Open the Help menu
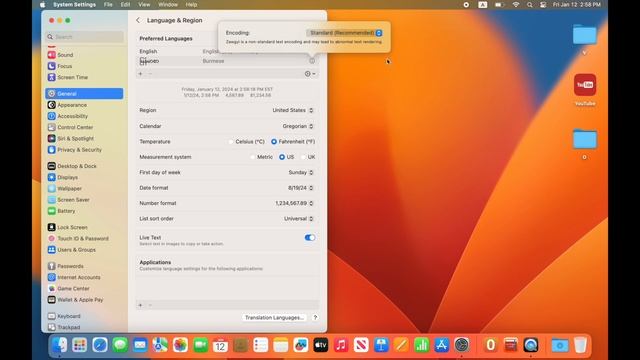This screenshot has height=360, width=640. pos(191,5)
